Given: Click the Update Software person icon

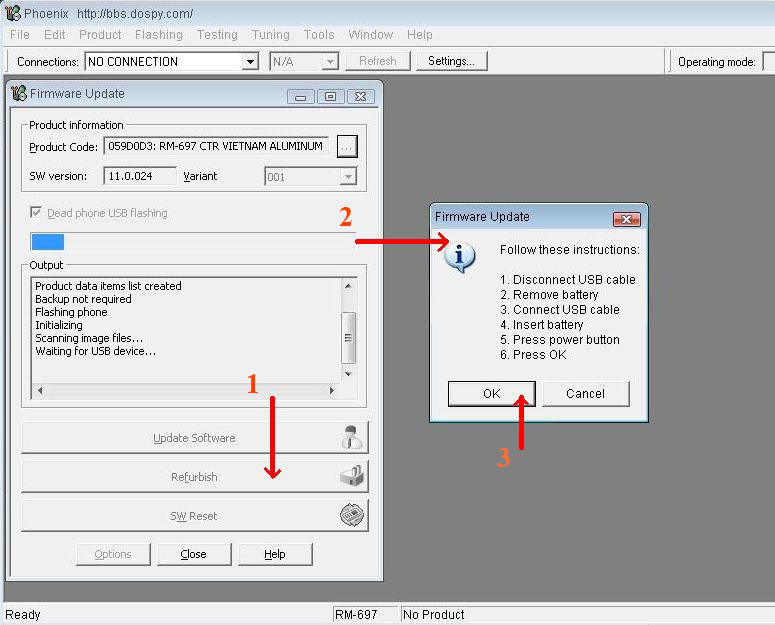Looking at the screenshot, I should point(352,437).
